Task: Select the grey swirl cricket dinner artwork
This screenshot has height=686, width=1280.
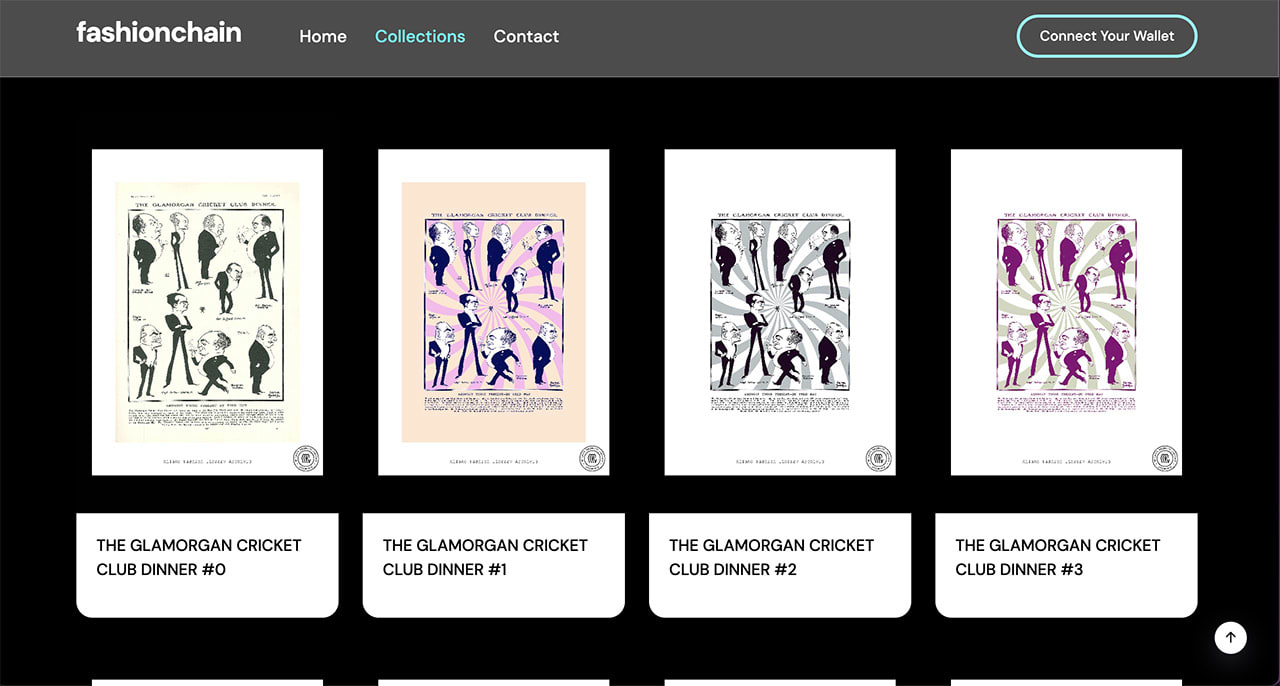Action: click(780, 311)
